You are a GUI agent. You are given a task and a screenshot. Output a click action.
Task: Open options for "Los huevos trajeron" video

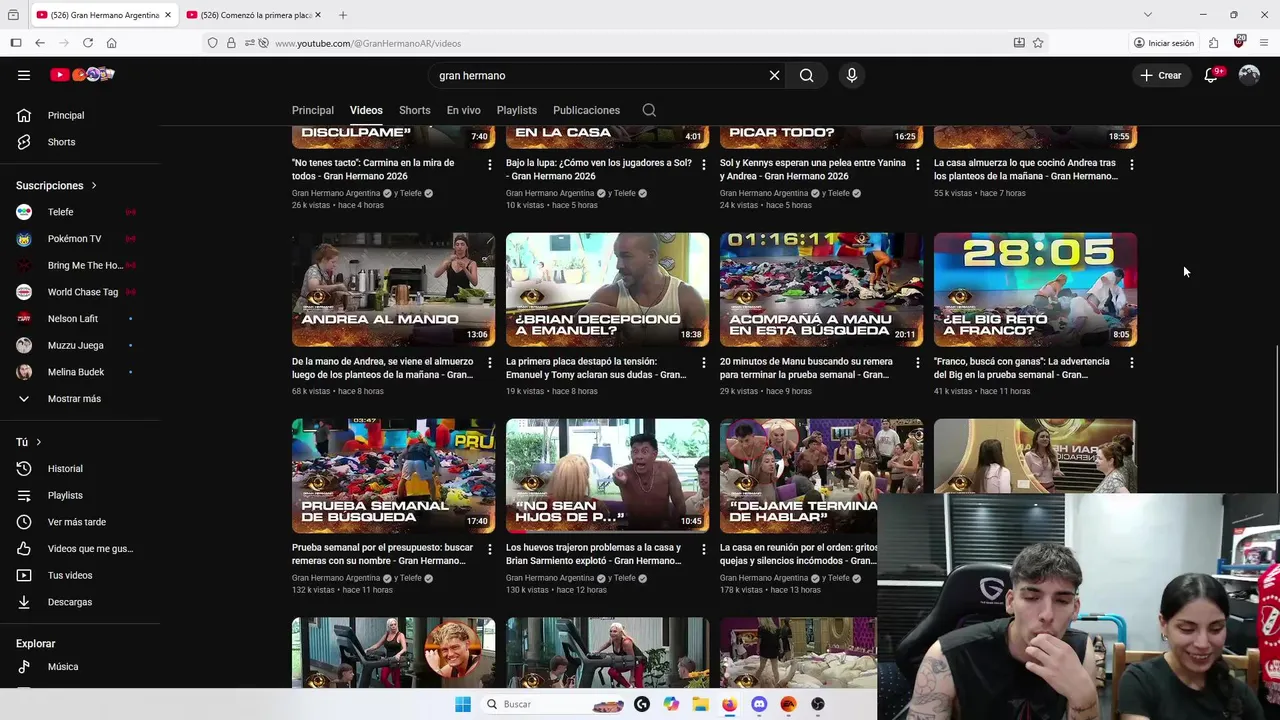pos(703,549)
